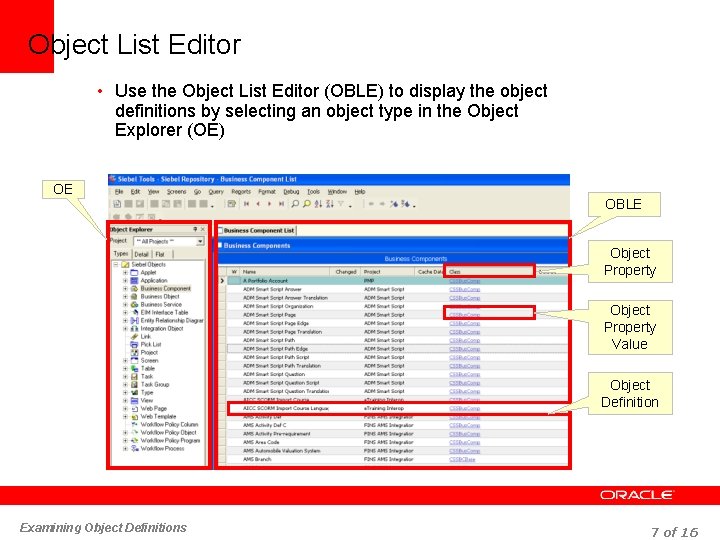Open the File menu
The width and height of the screenshot is (720, 540).
tap(119, 191)
